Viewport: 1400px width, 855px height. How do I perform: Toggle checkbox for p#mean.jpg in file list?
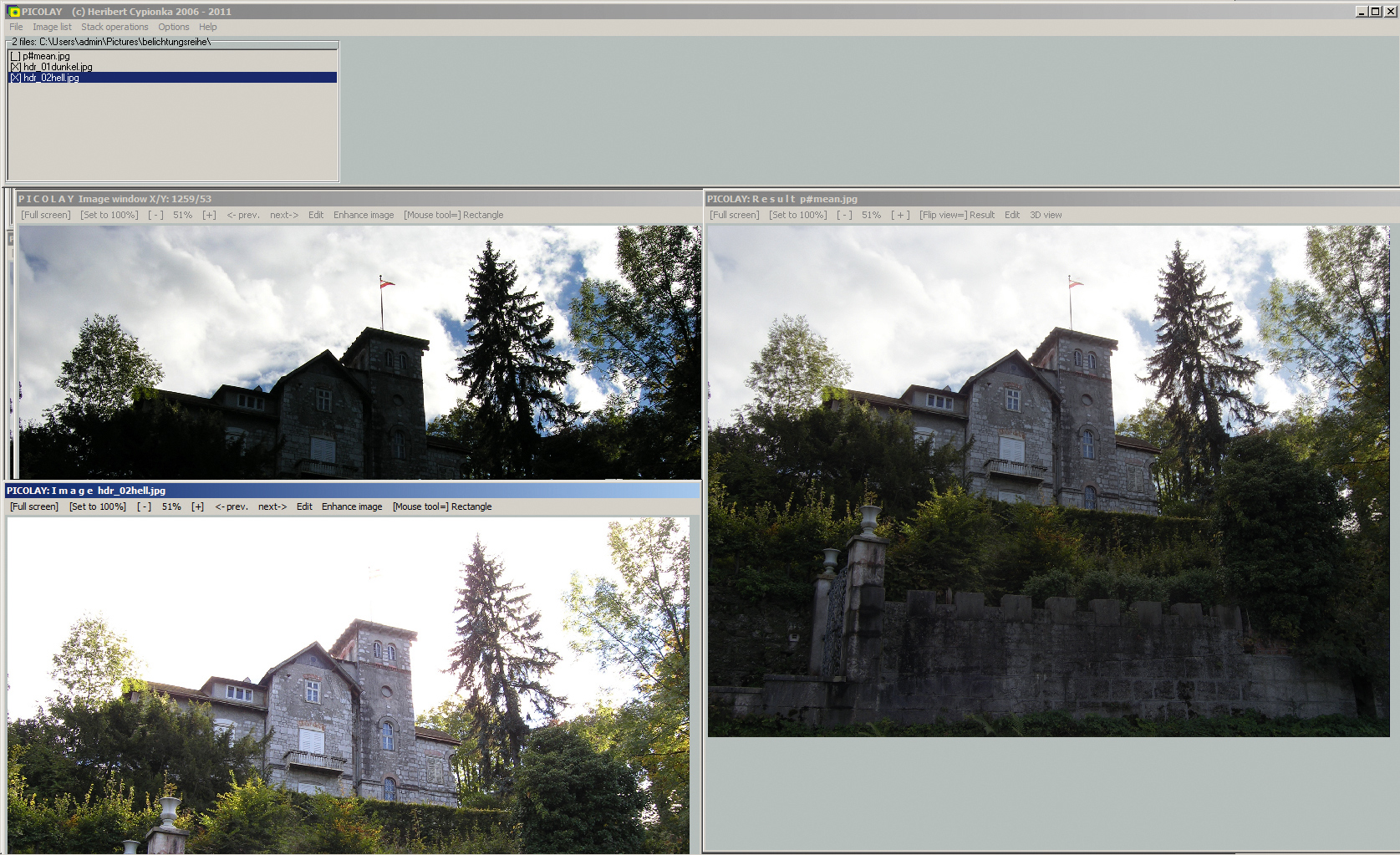tap(15, 56)
